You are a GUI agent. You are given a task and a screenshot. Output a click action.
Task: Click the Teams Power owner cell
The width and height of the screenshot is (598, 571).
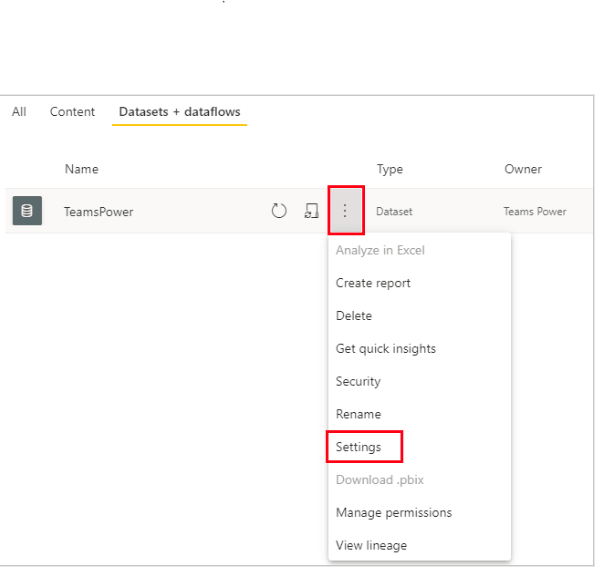(536, 212)
